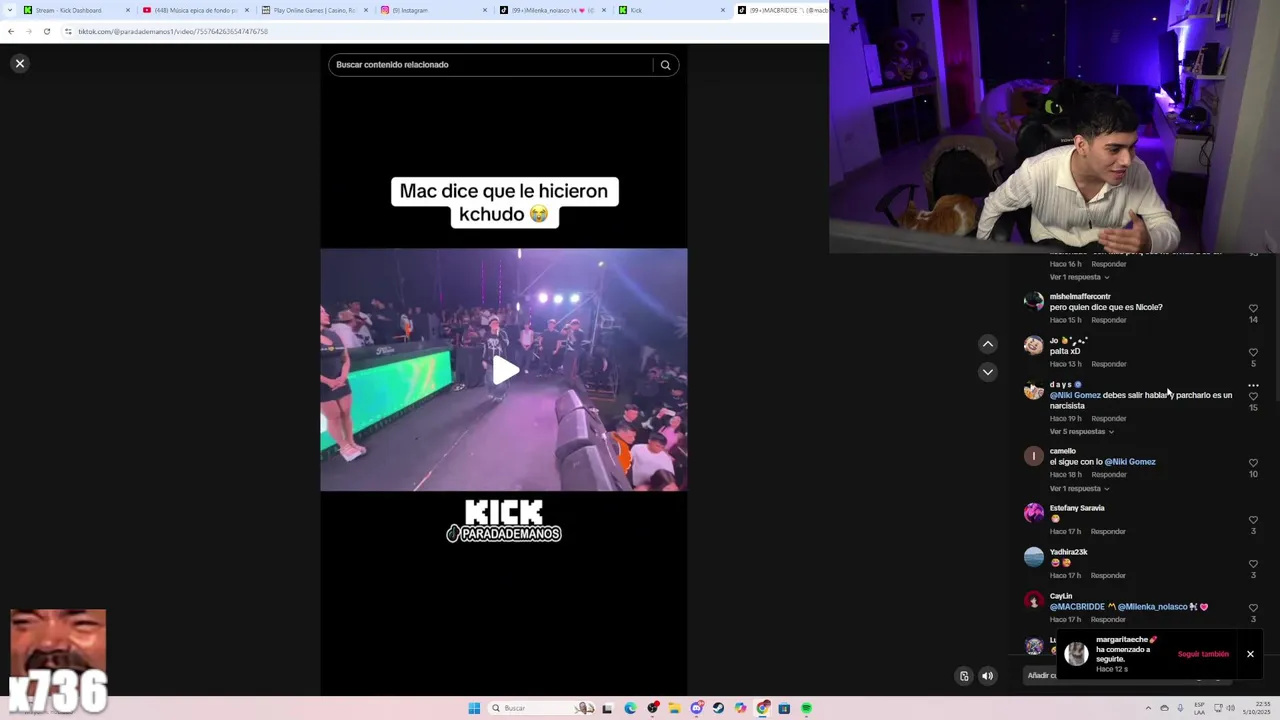This screenshot has width=1280, height=720.
Task: Play the TikTok video
Action: tap(505, 371)
